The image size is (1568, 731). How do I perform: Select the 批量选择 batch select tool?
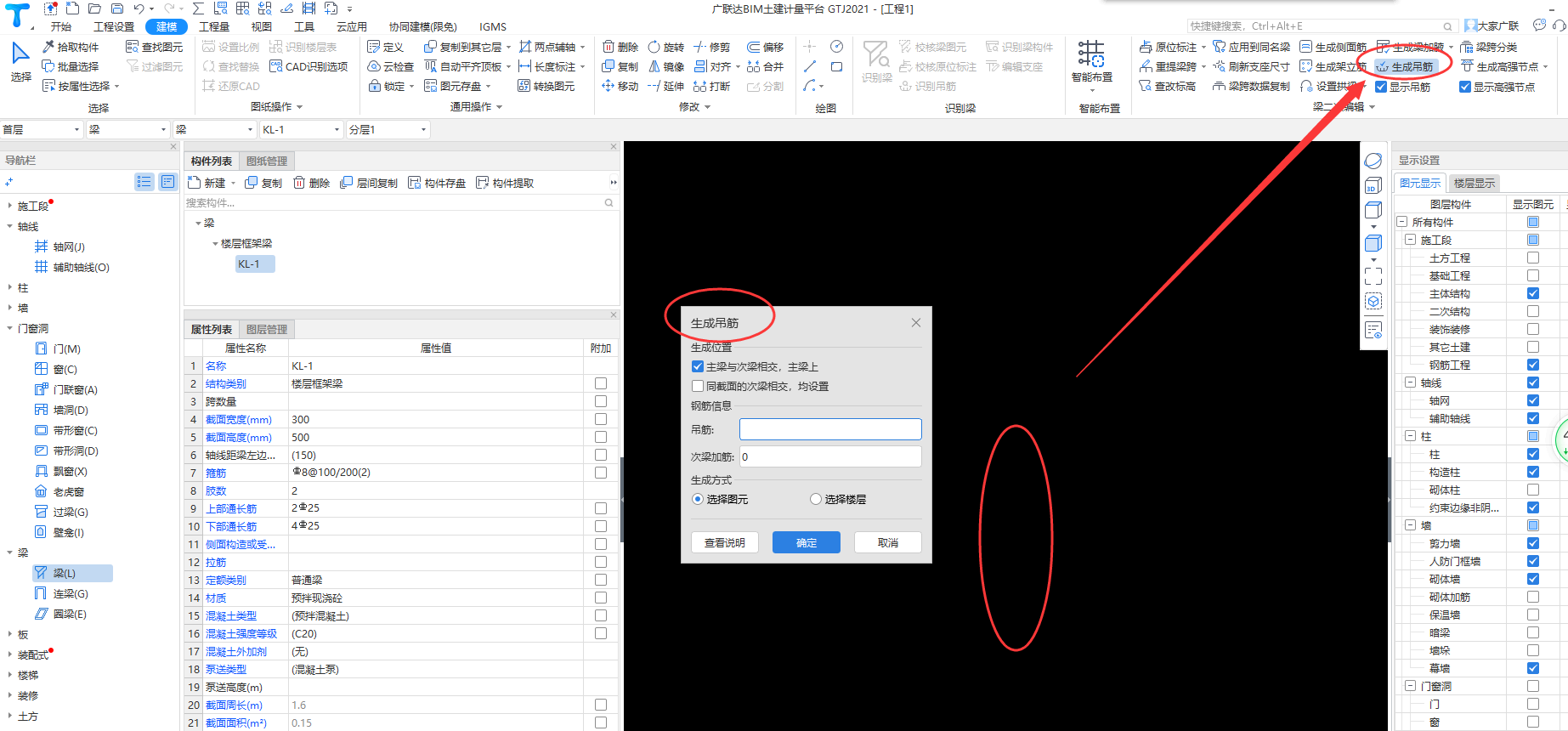[71, 66]
